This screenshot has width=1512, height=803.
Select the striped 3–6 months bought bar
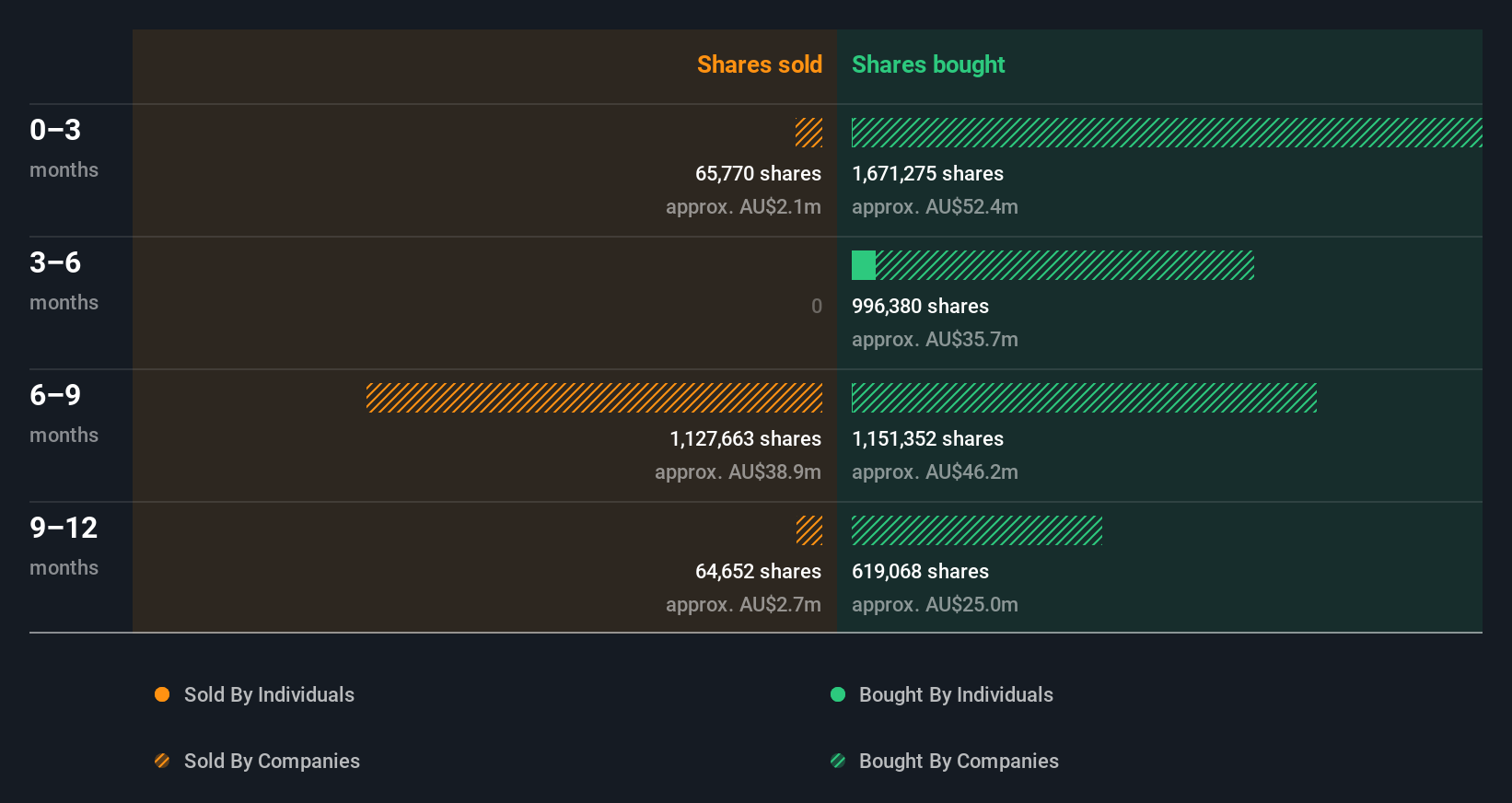[1064, 265]
